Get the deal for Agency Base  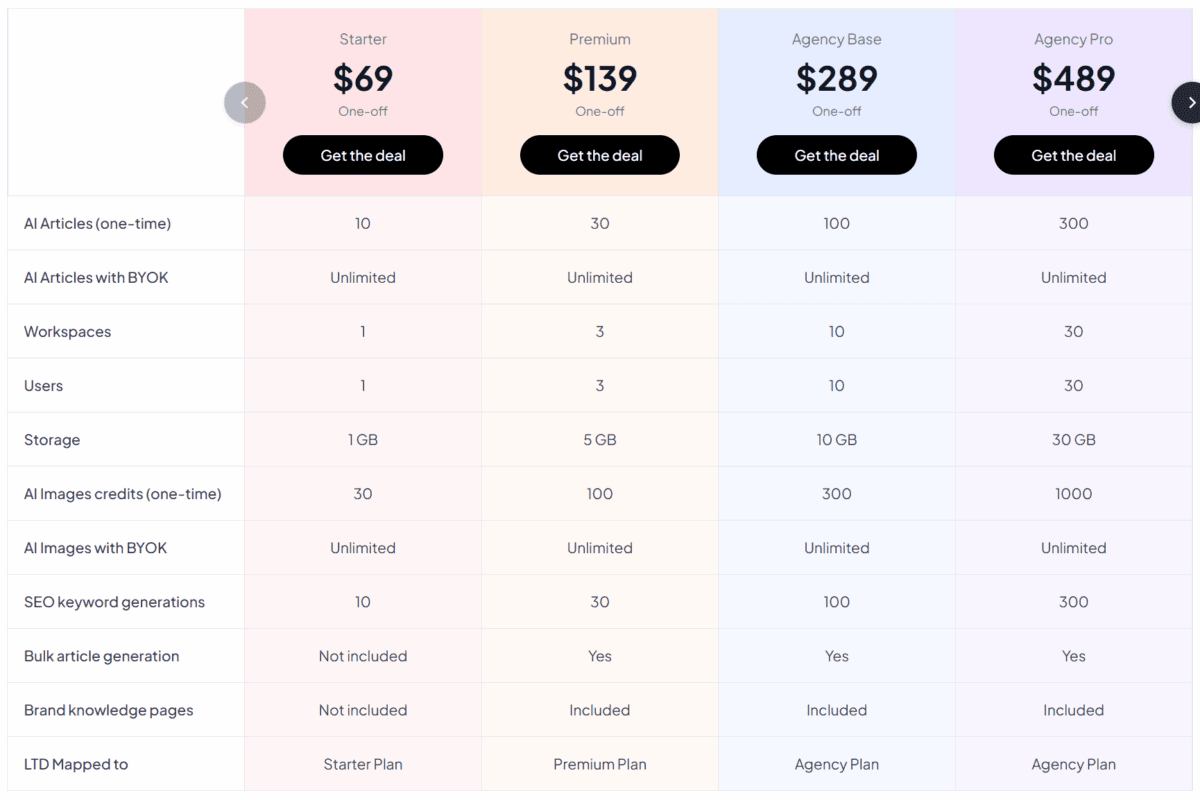(x=837, y=155)
